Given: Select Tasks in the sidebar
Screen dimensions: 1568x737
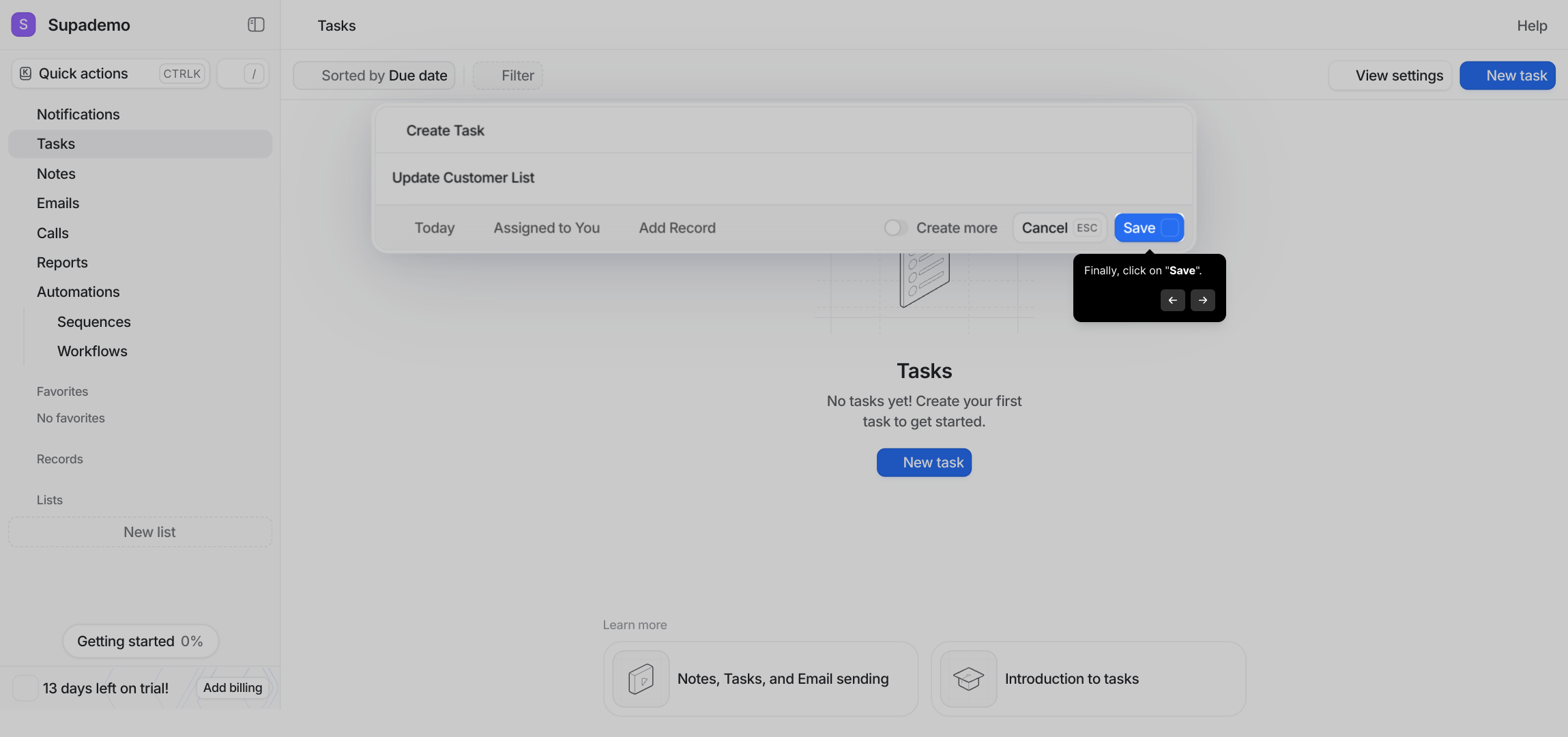Looking at the screenshot, I should click(140, 144).
